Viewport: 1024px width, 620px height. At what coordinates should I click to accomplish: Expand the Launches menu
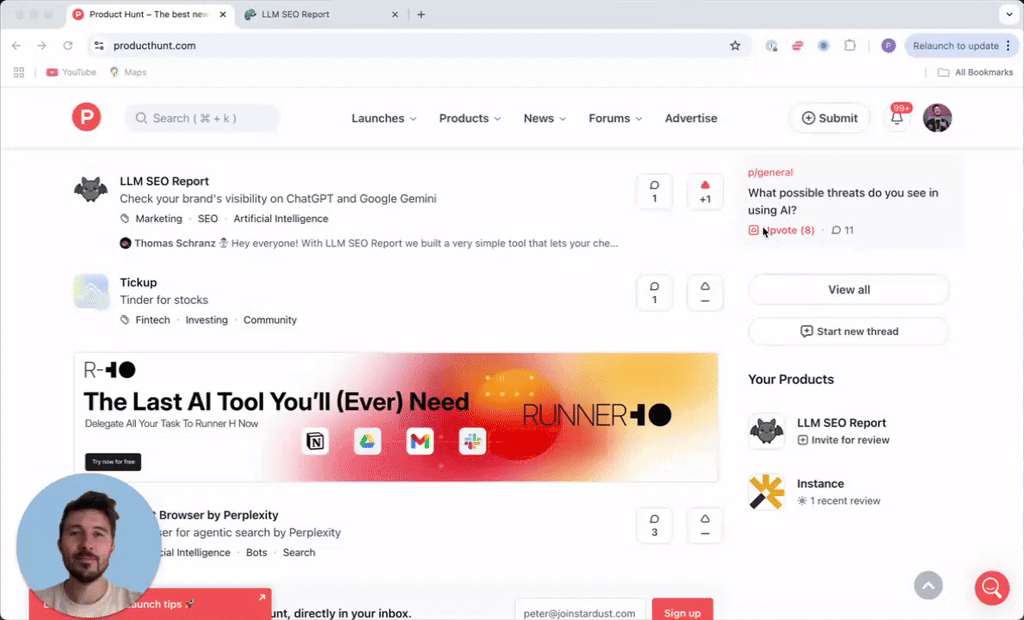384,118
